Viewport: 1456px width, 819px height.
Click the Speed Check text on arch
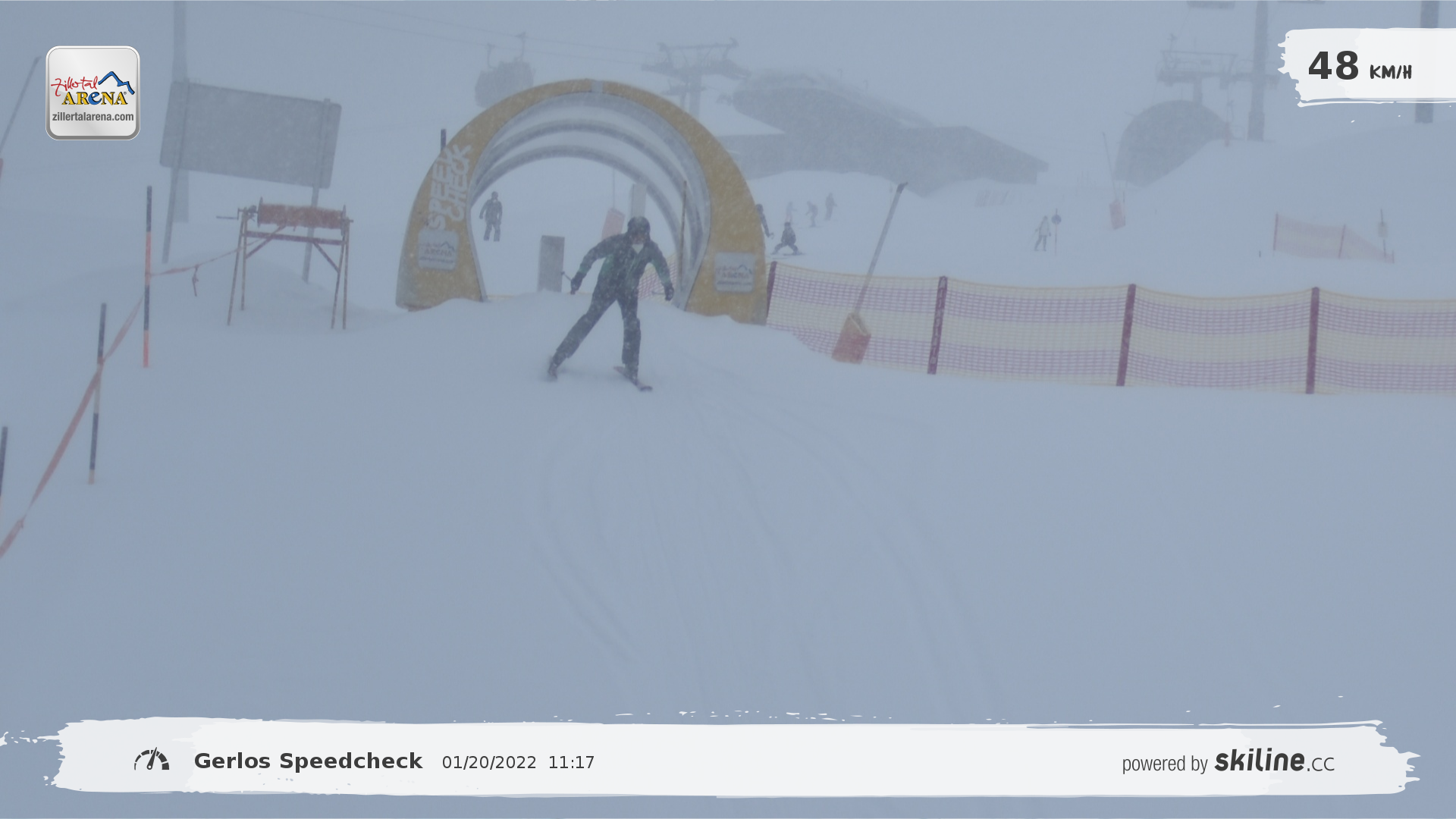coord(450,187)
